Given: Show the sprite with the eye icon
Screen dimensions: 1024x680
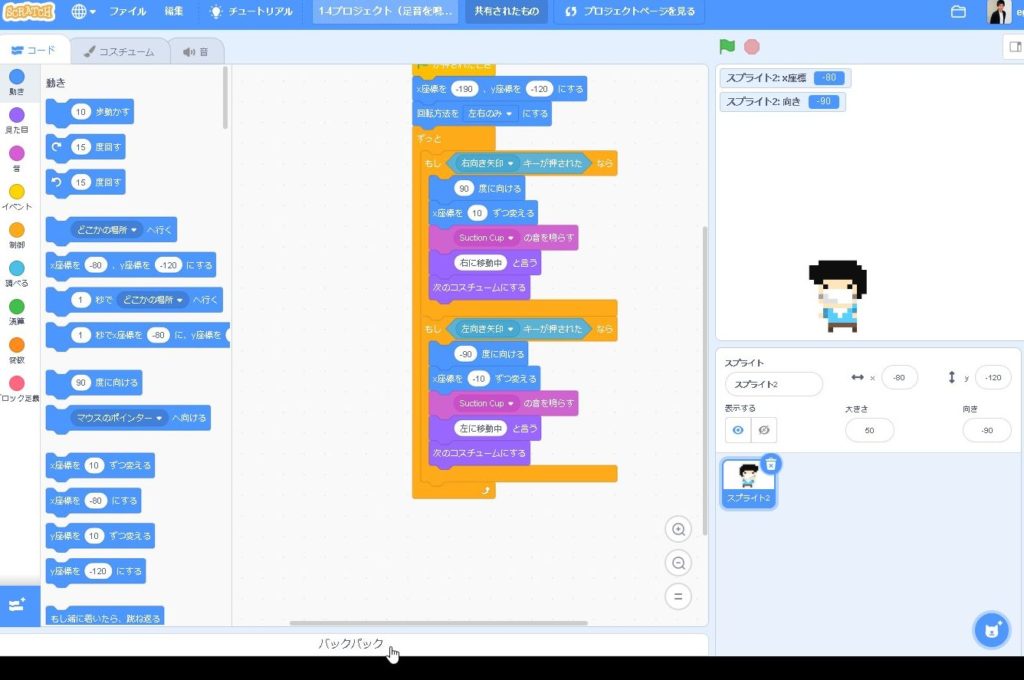Looking at the screenshot, I should pyautogui.click(x=738, y=430).
